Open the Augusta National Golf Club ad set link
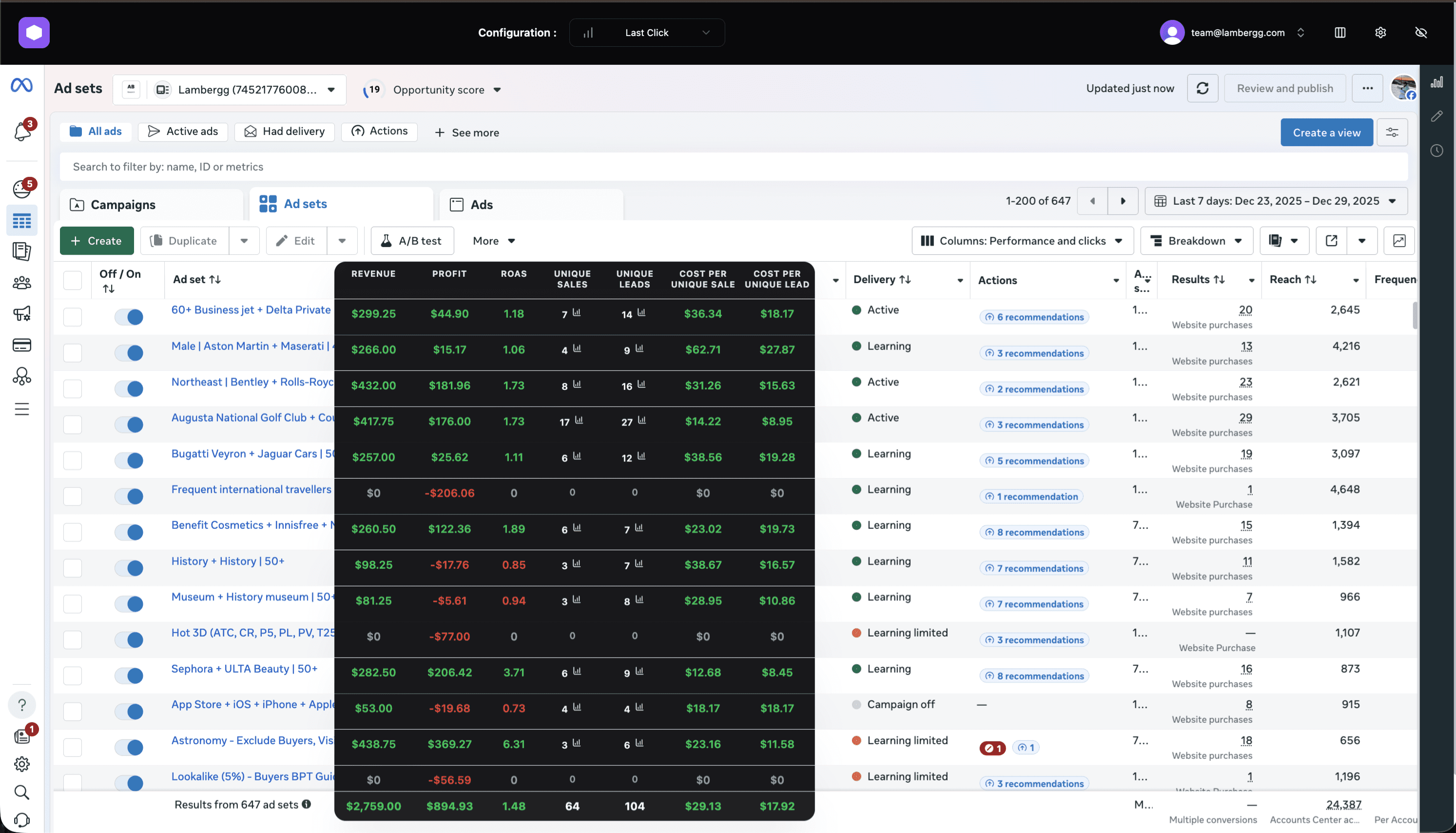This screenshot has height=833, width=1456. point(252,417)
